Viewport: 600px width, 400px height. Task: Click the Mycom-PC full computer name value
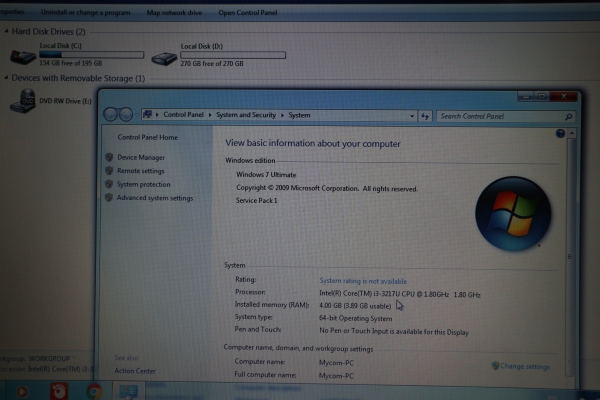pos(336,376)
